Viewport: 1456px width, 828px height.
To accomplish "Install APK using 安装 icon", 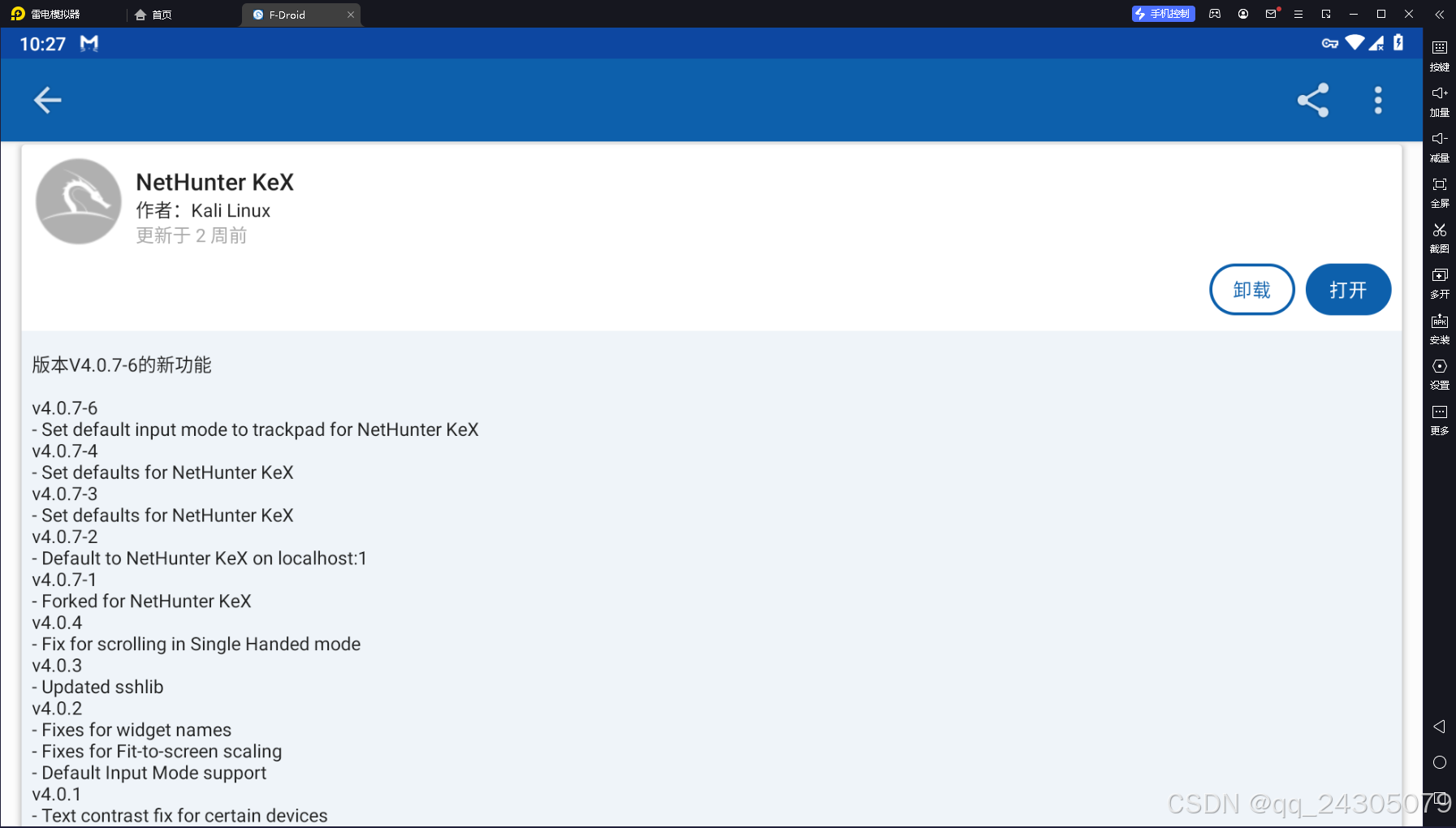I will point(1440,329).
